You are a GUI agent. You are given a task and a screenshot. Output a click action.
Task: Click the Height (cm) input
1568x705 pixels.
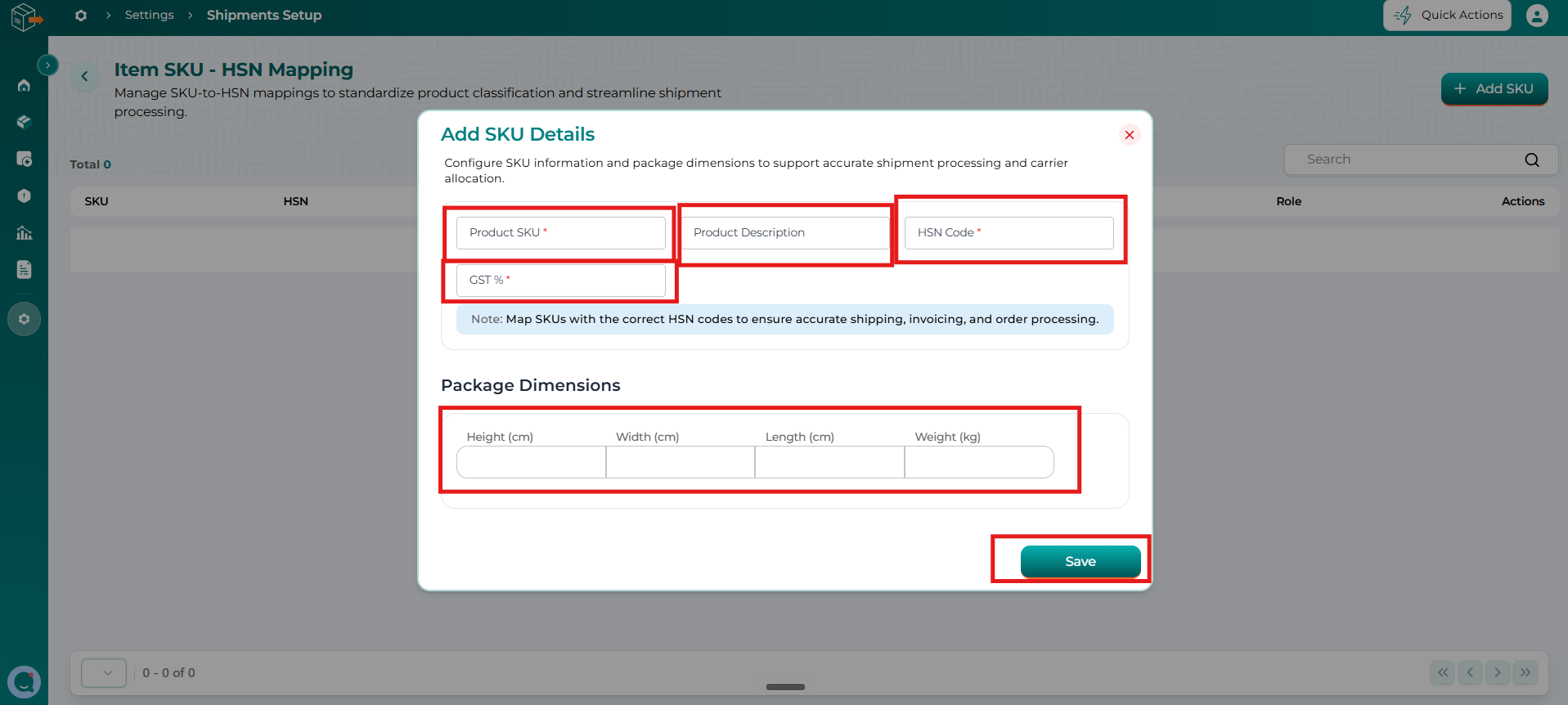coord(531,462)
